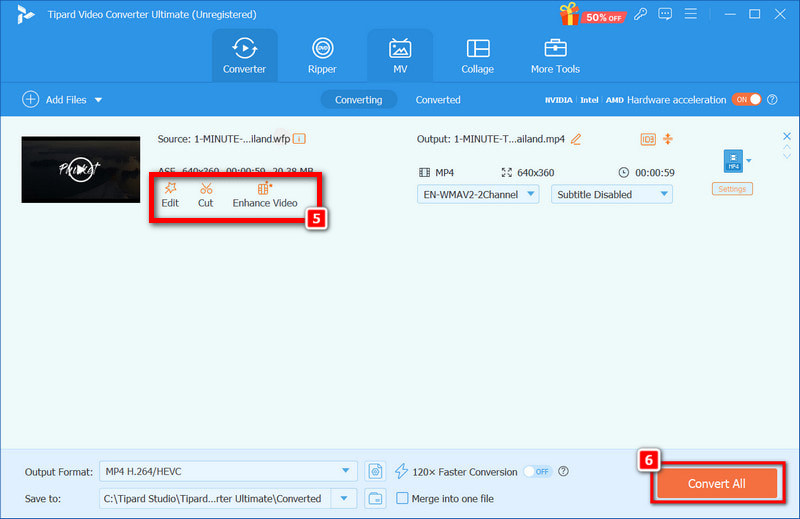Click the output resolution 640x360 text
The height and width of the screenshot is (519, 800).
point(535,173)
